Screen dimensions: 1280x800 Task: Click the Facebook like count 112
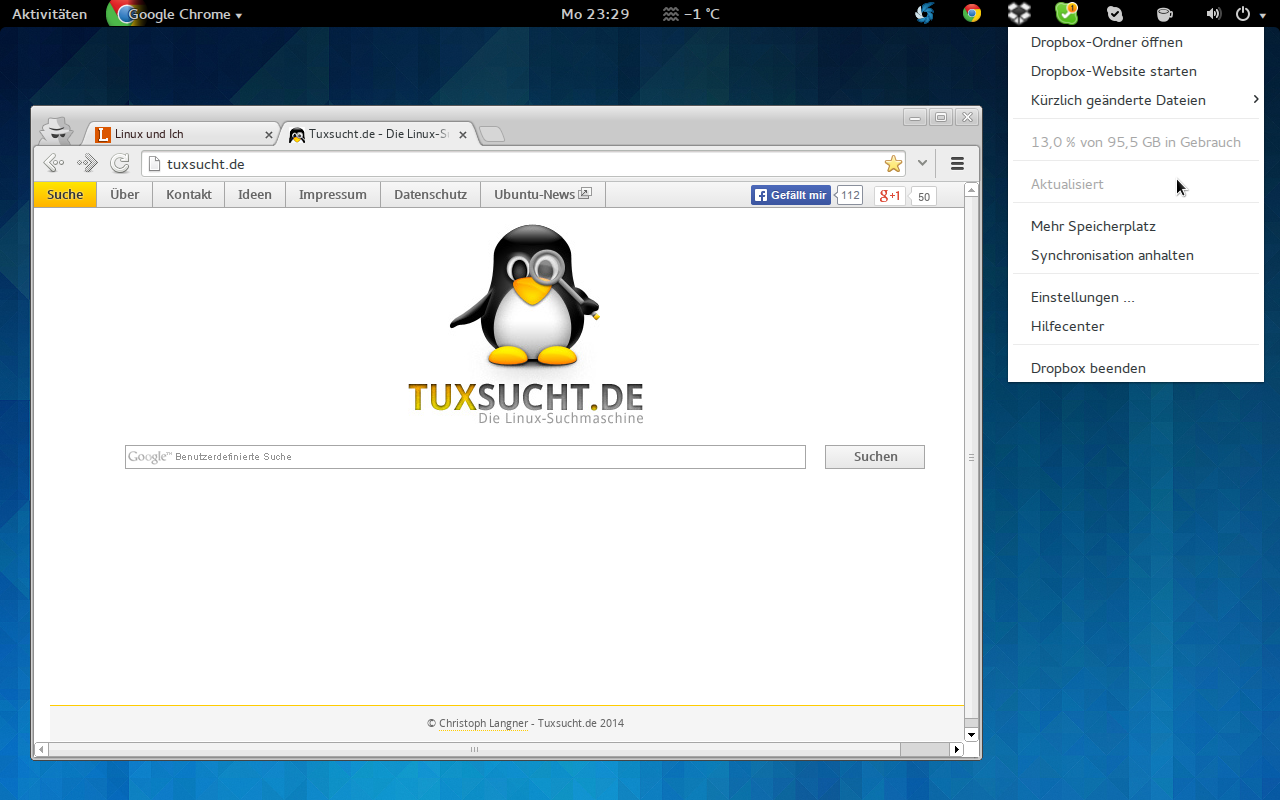click(x=850, y=196)
